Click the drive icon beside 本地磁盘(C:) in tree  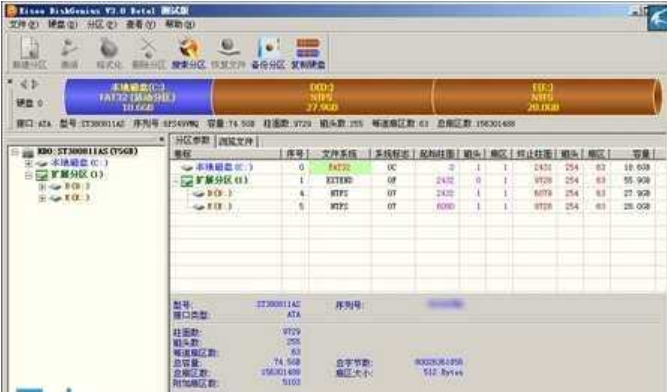(42, 163)
